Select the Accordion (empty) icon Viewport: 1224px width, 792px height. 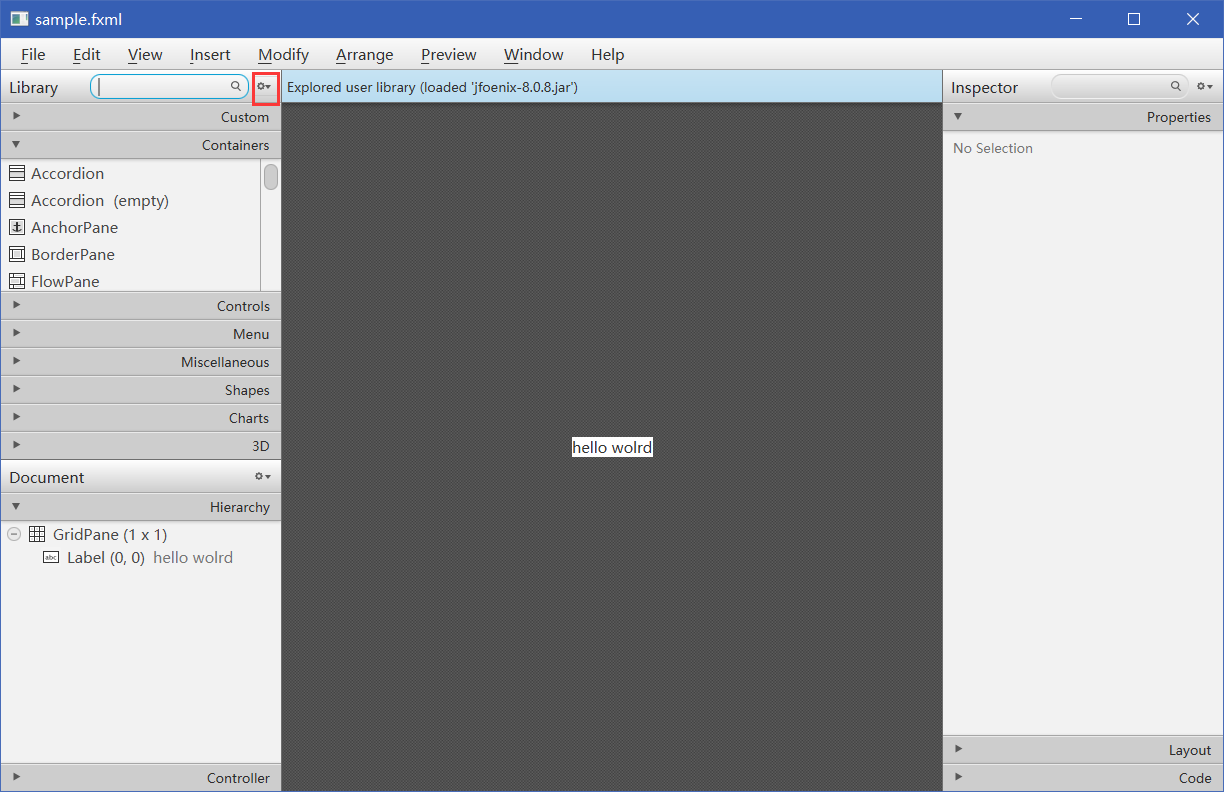click(x=17, y=200)
